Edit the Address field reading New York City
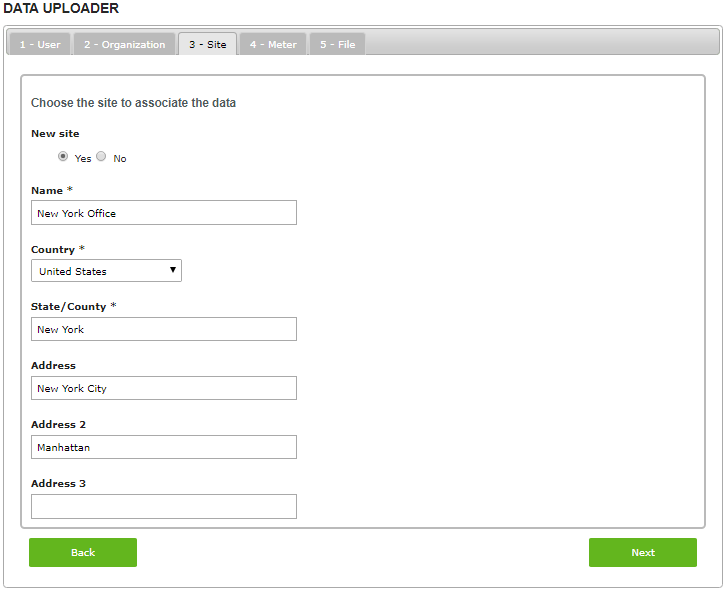Viewport: 727px width, 591px height. tap(164, 388)
